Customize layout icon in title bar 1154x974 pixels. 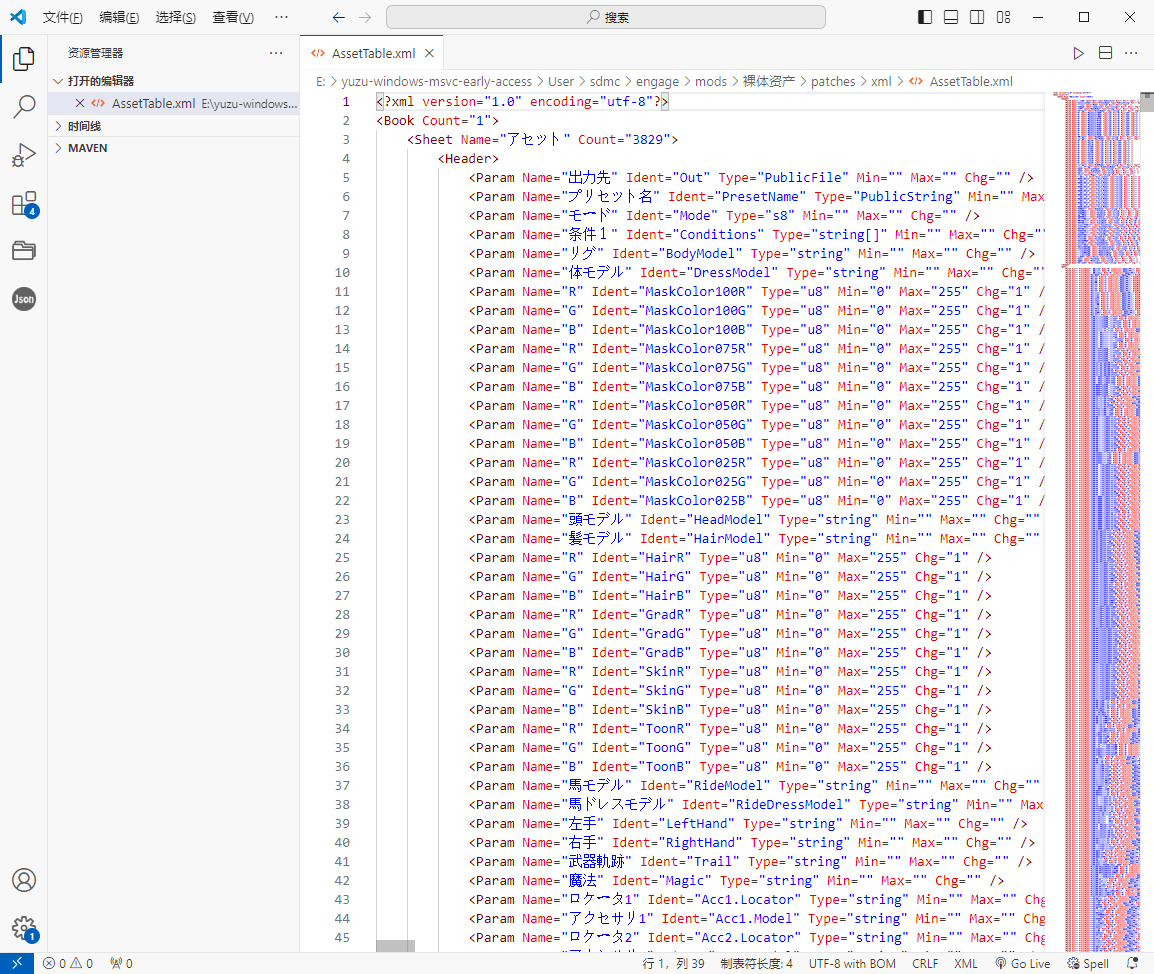click(1003, 17)
